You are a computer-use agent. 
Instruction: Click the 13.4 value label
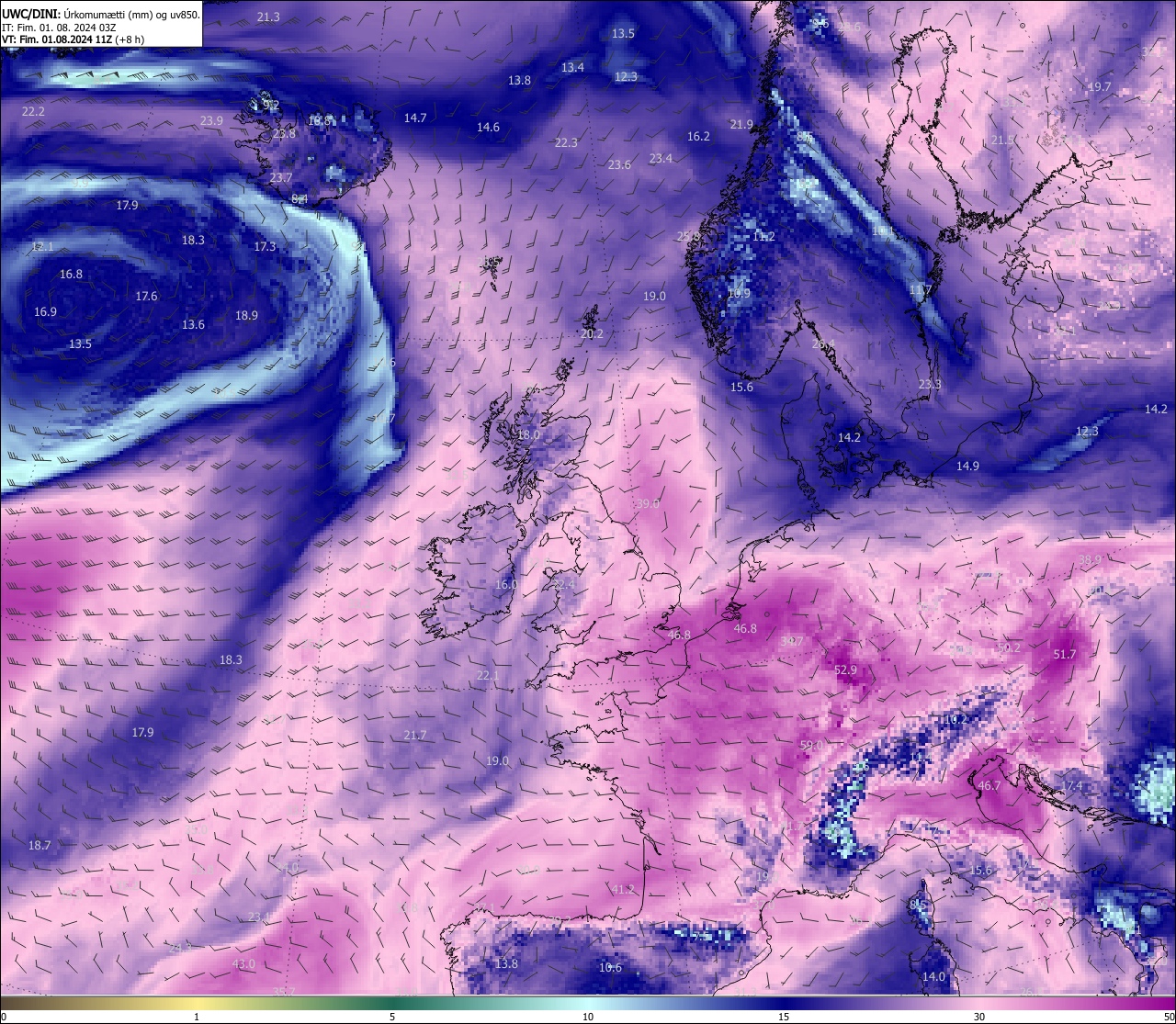tap(572, 68)
